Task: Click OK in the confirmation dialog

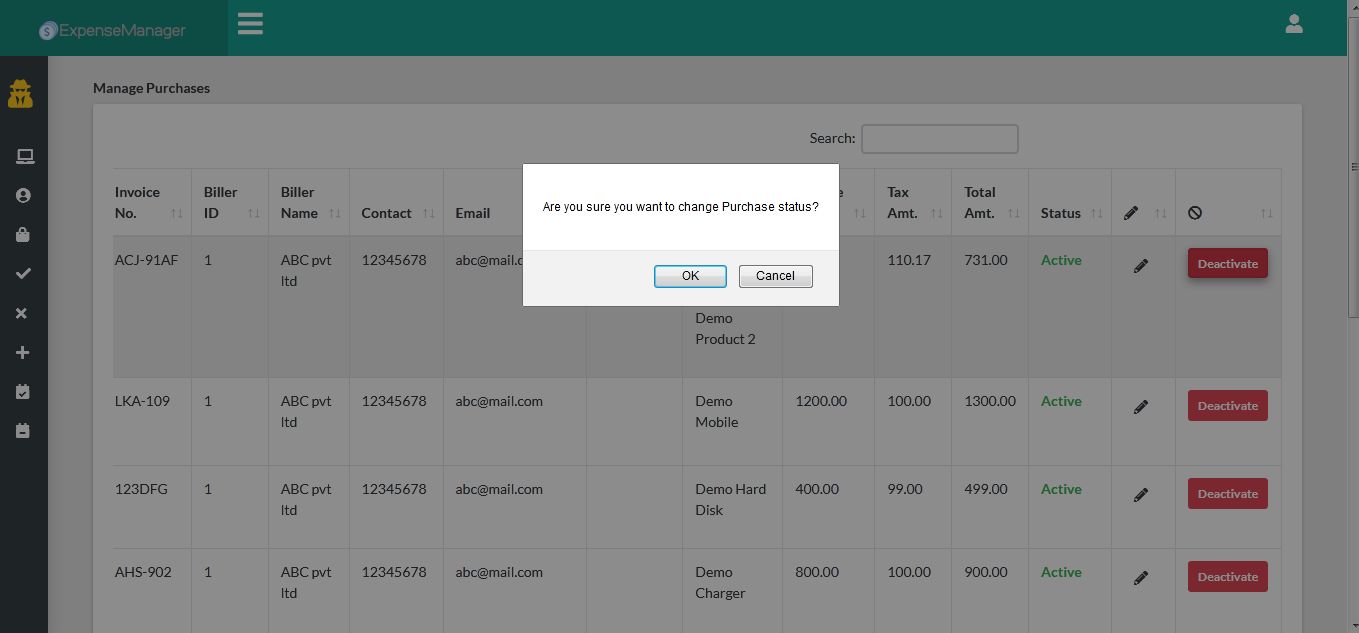Action: pyautogui.click(x=690, y=276)
